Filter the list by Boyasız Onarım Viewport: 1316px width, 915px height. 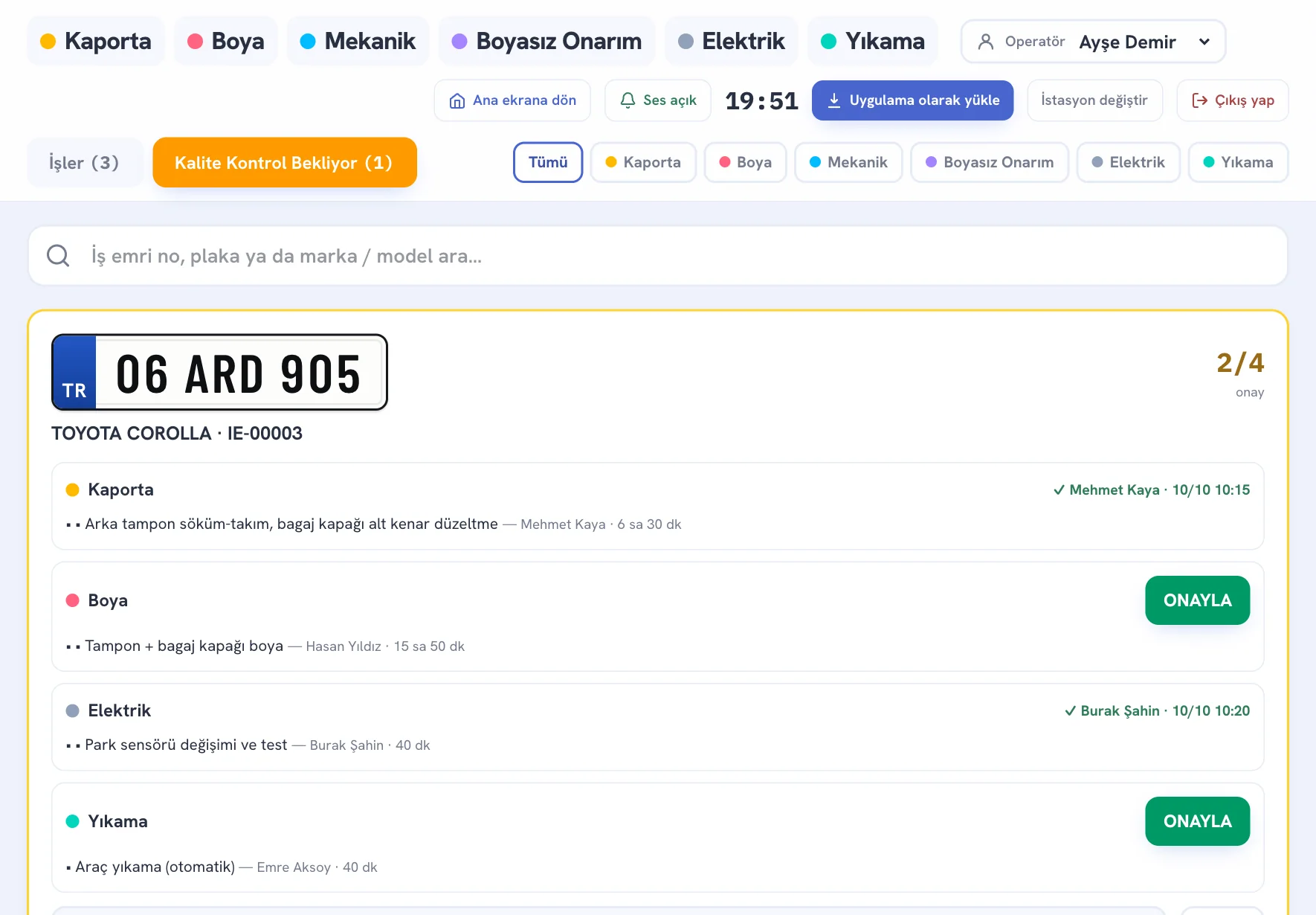[x=990, y=162]
